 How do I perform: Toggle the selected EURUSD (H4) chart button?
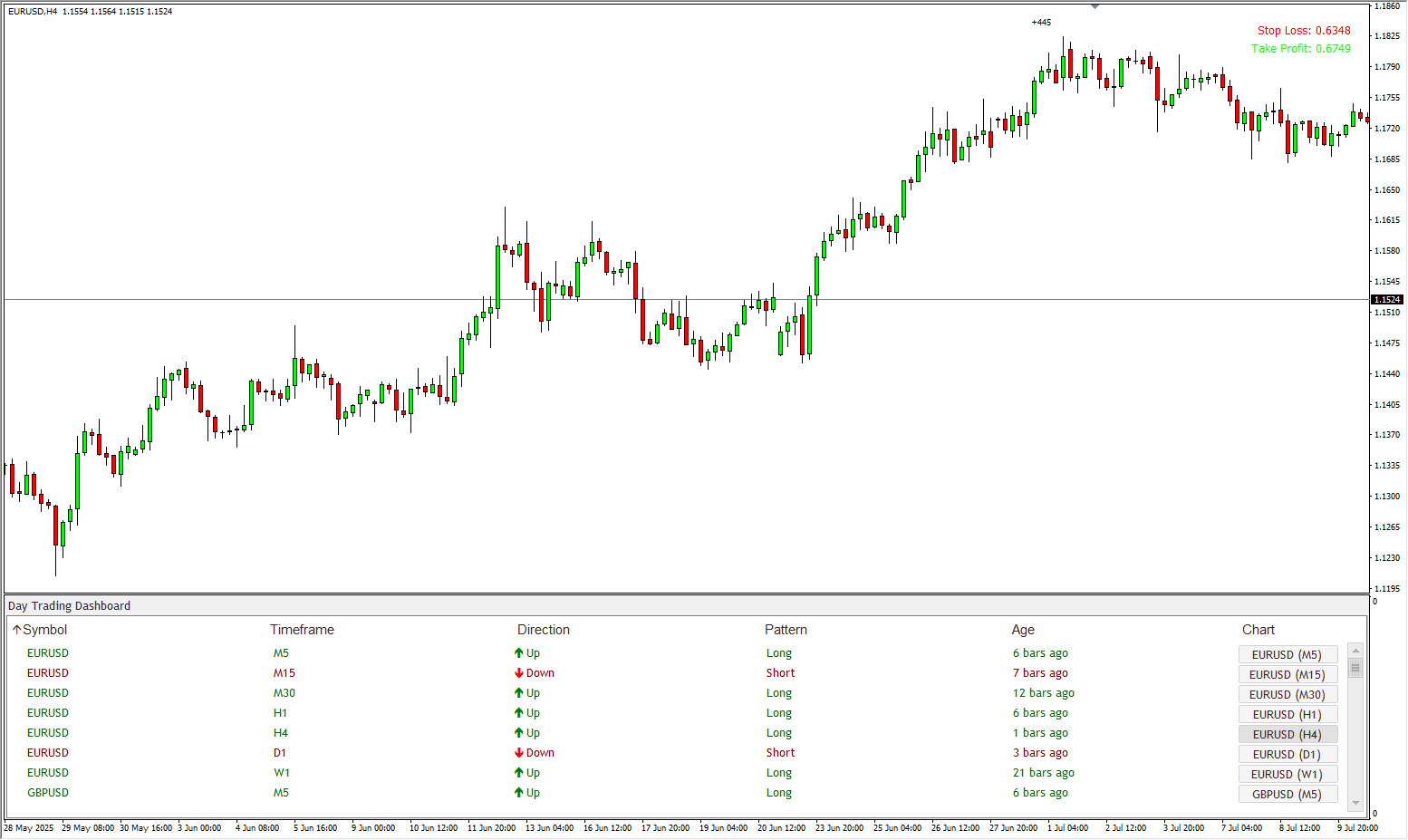pos(1287,734)
